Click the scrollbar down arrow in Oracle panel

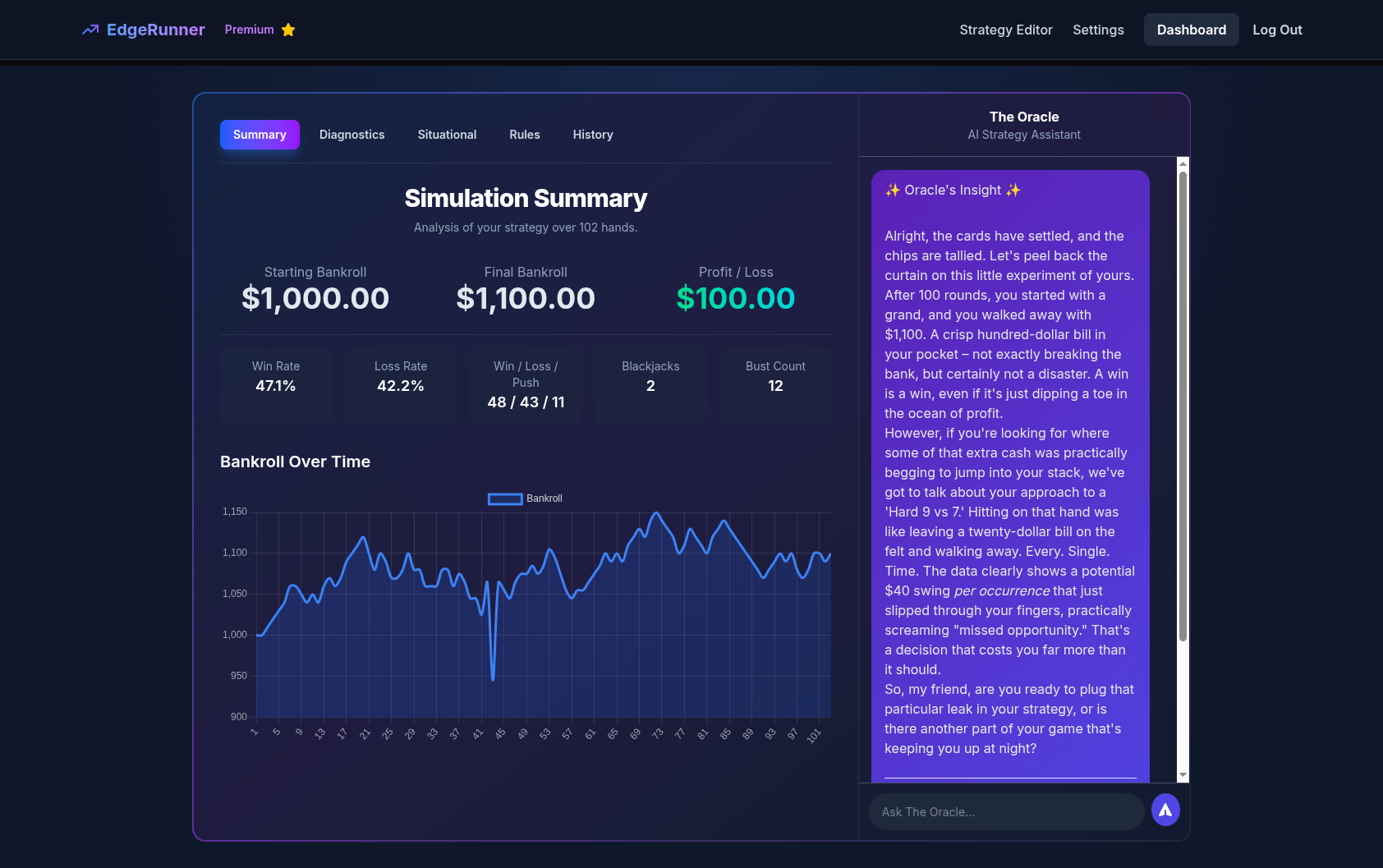1183,774
